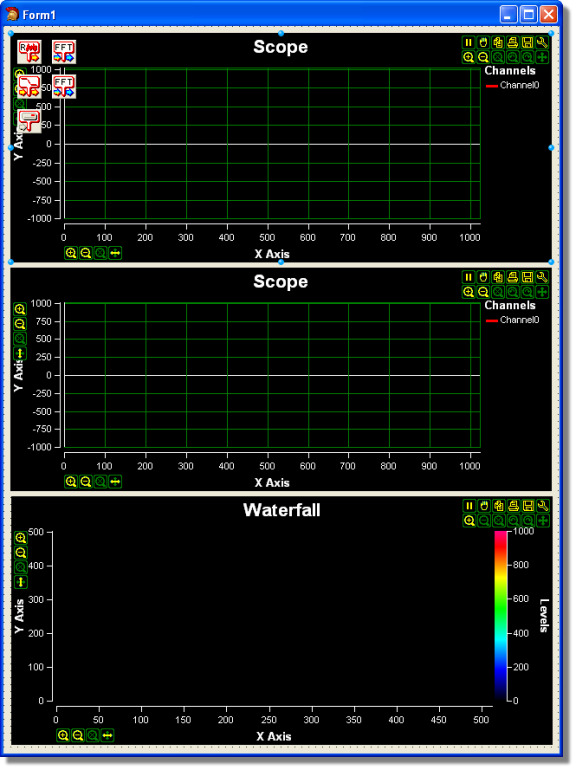The width and height of the screenshot is (576, 771).
Task: Zoom out X axis of middle Scope
Action: click(86, 482)
